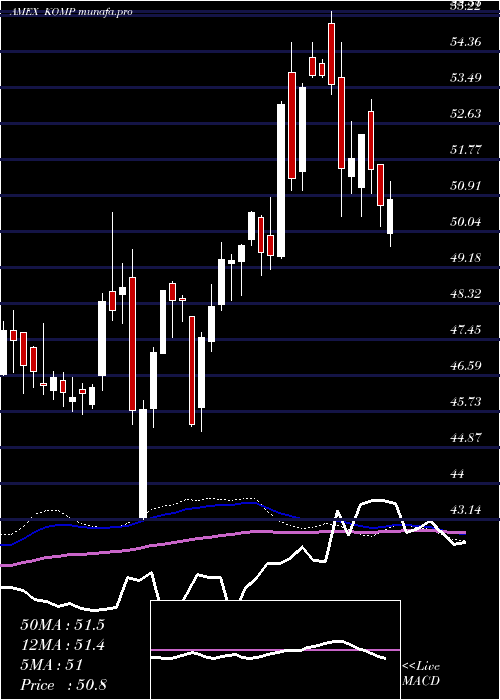500x700 pixels.
Task: Click the 48.32 price axis label
Action: pyautogui.click(x=466, y=294)
